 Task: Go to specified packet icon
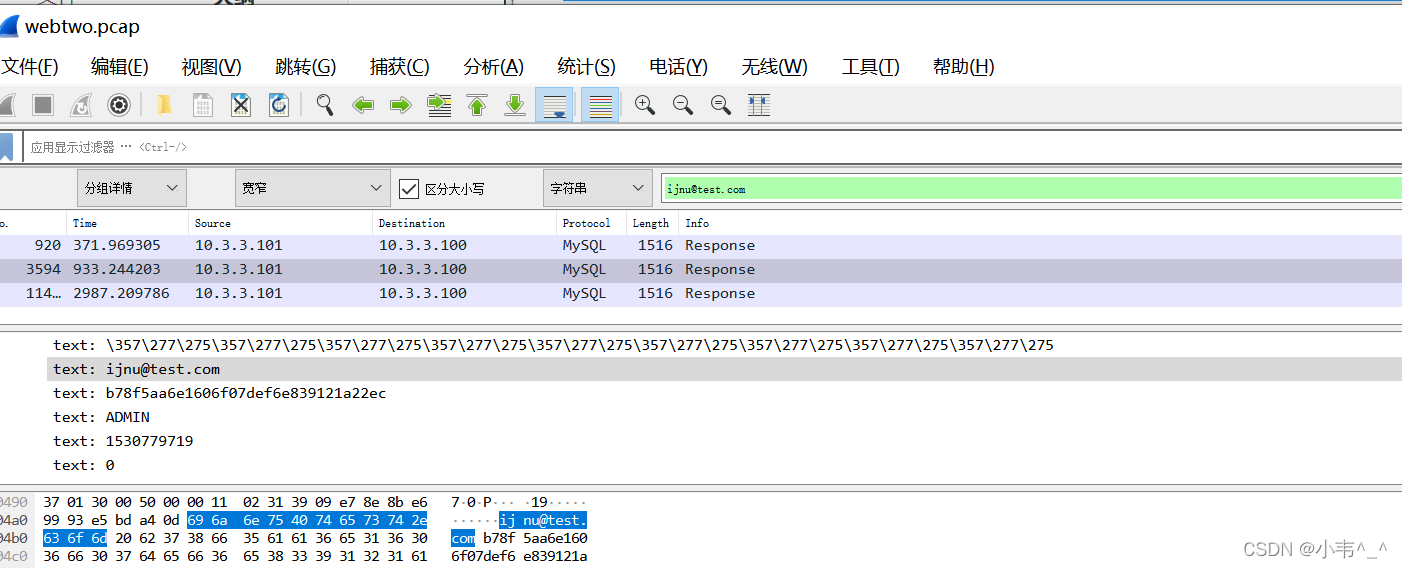(439, 105)
